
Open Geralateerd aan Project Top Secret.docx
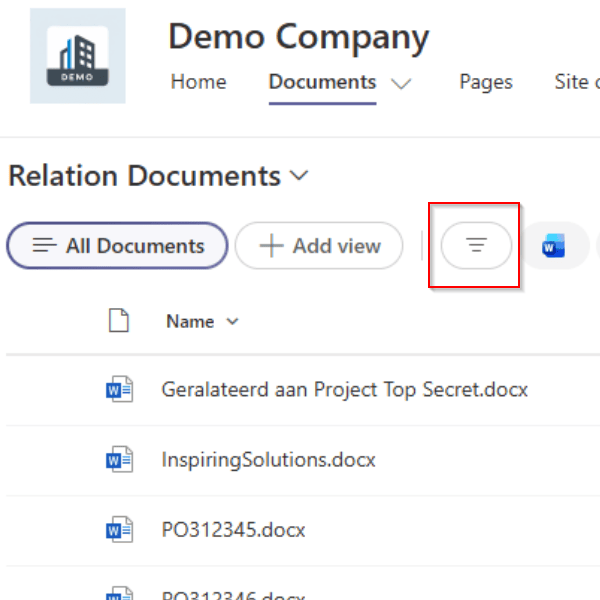tap(344, 390)
